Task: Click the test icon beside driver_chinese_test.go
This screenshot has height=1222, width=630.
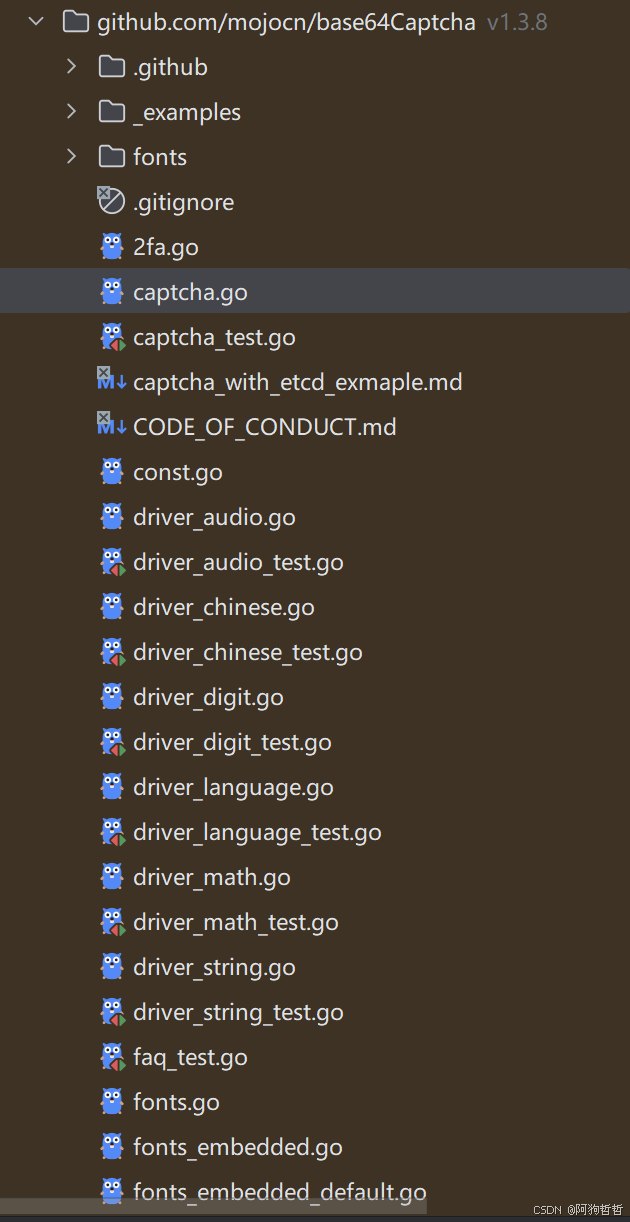Action: (112, 651)
